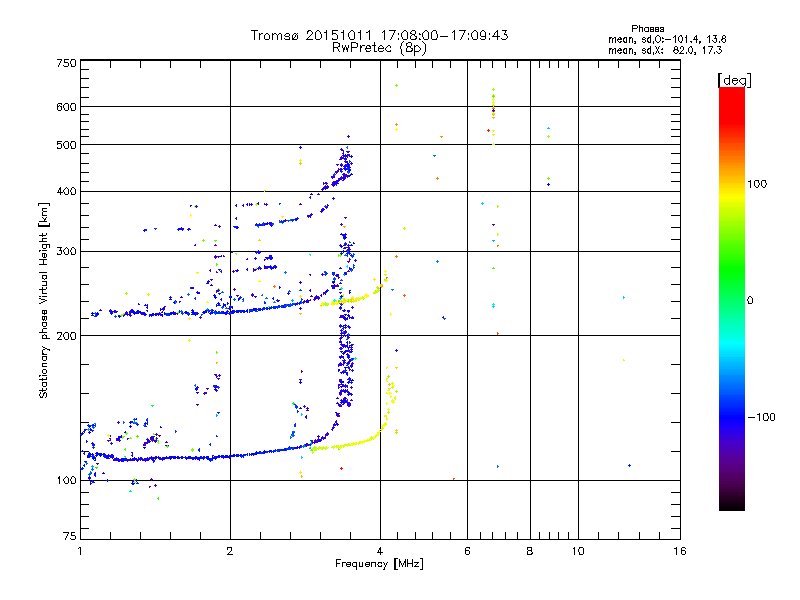Click the y-axis tick label '500'

66,145
